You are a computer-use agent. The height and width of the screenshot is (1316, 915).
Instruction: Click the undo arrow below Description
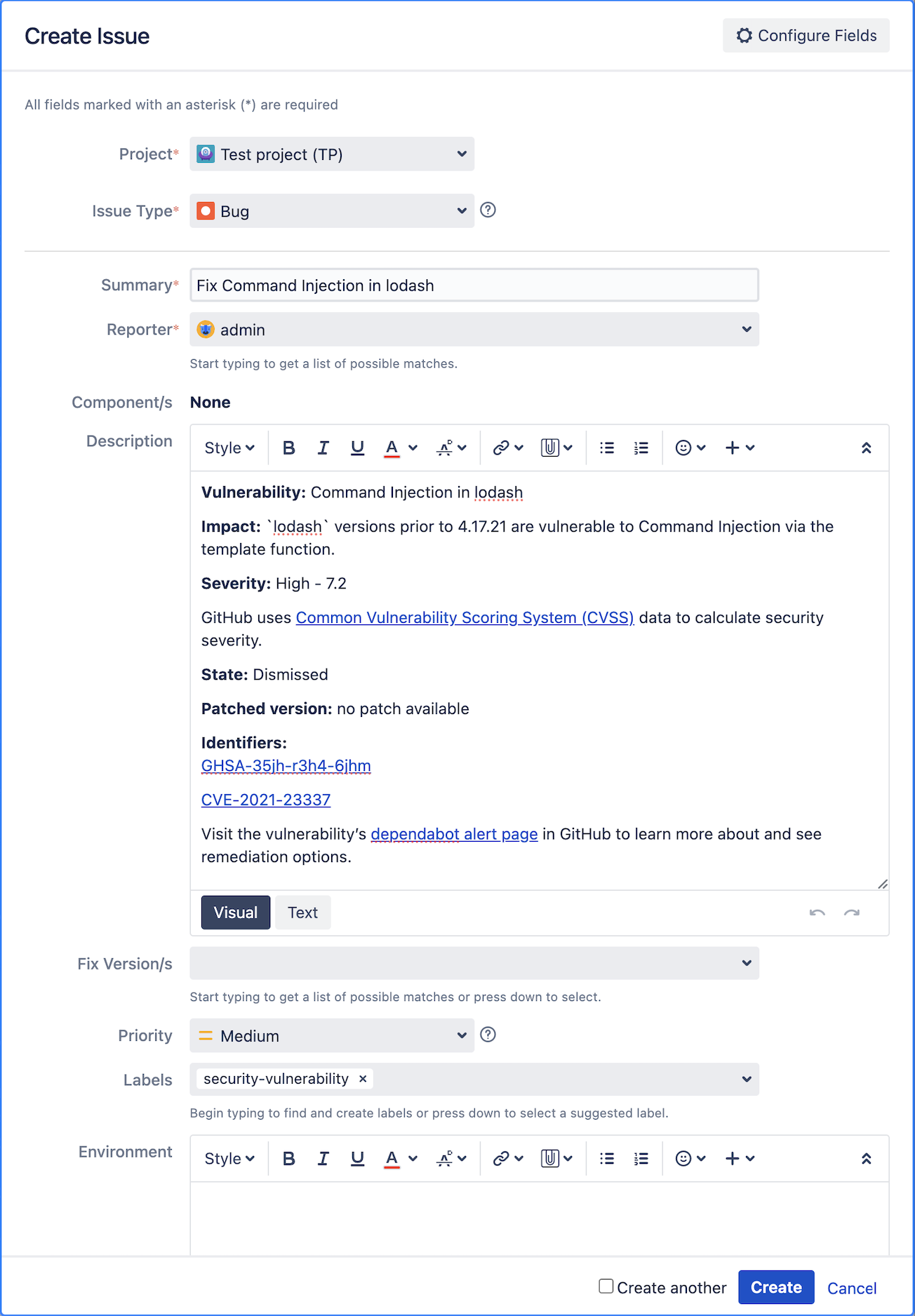(x=817, y=913)
